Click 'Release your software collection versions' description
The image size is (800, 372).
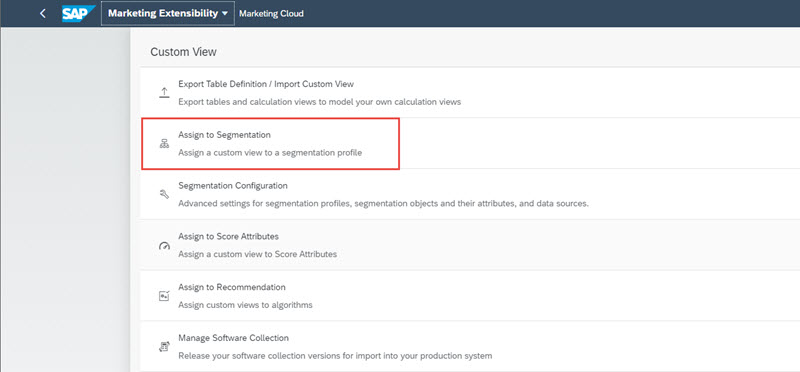point(335,356)
